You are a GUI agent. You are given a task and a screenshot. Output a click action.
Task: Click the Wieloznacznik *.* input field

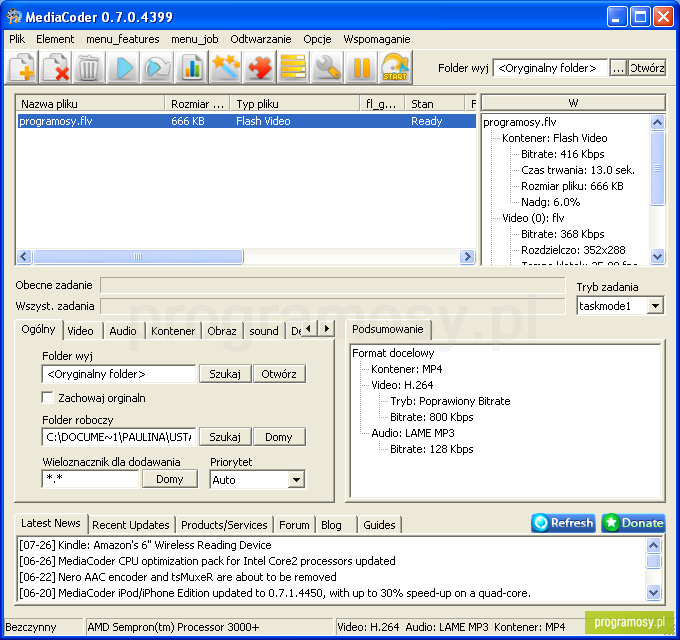click(90, 479)
